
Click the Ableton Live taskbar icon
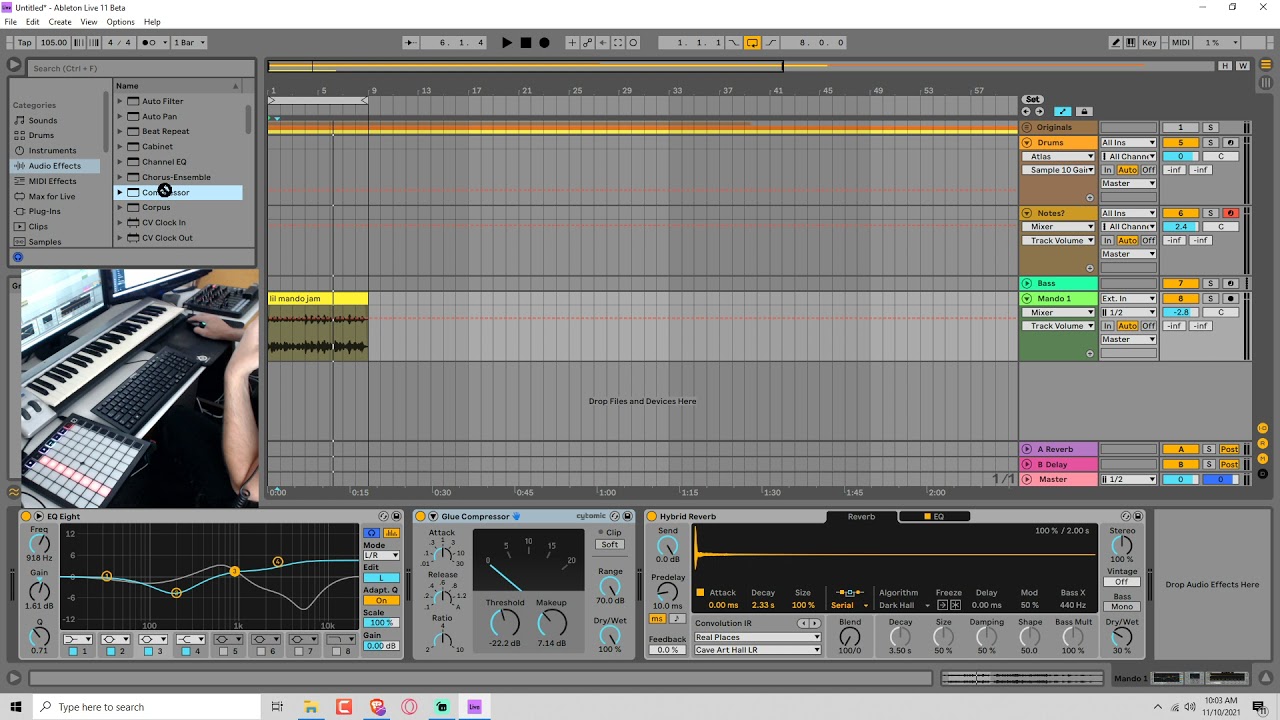pos(474,707)
